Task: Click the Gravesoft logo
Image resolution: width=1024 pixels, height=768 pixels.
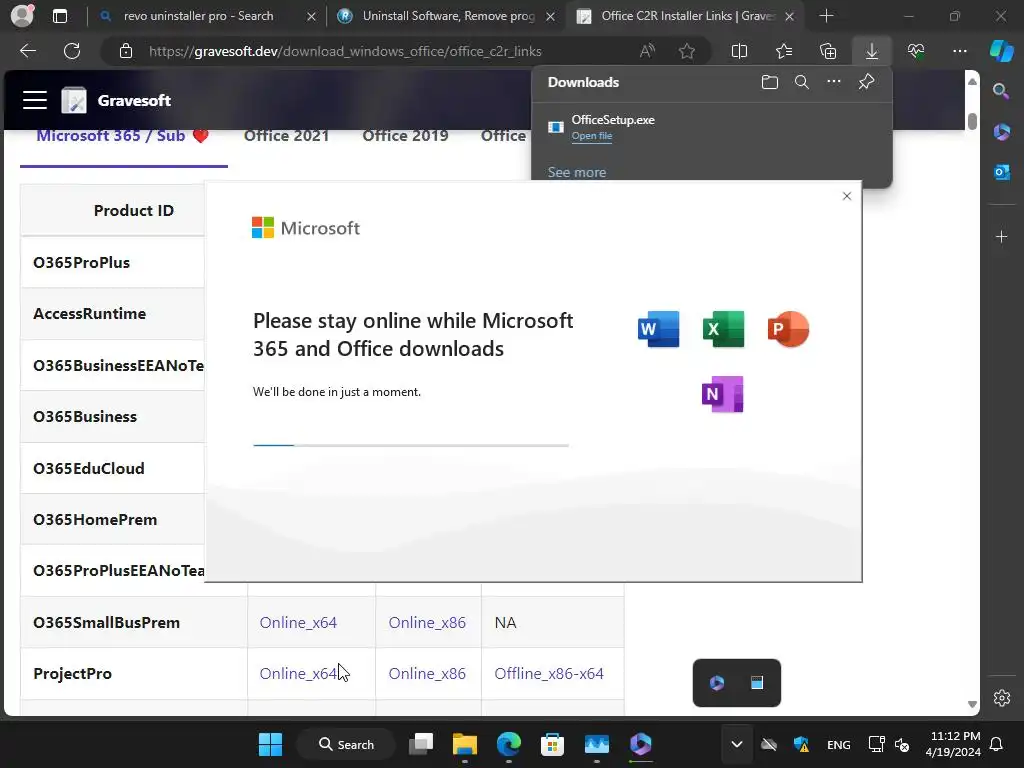Action: pyautogui.click(x=74, y=100)
